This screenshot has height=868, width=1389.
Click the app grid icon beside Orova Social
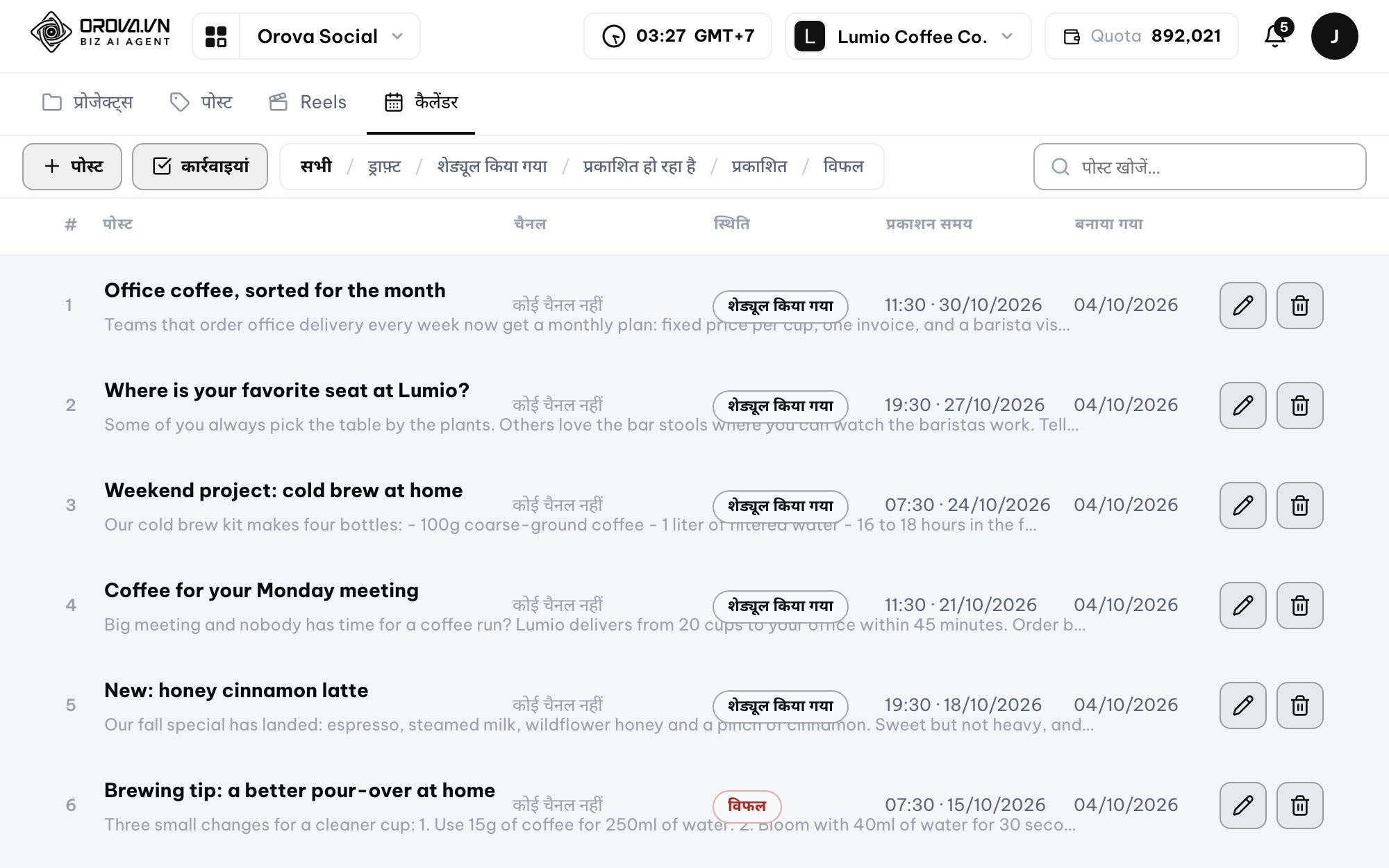[x=216, y=36]
